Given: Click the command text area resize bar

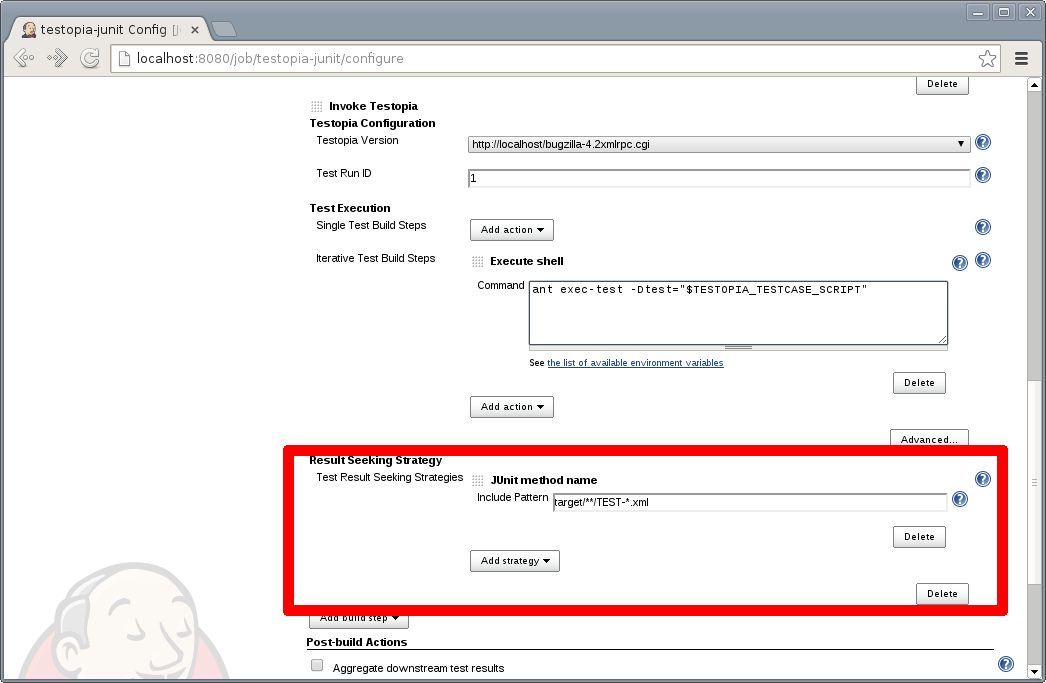Looking at the screenshot, I should point(738,348).
